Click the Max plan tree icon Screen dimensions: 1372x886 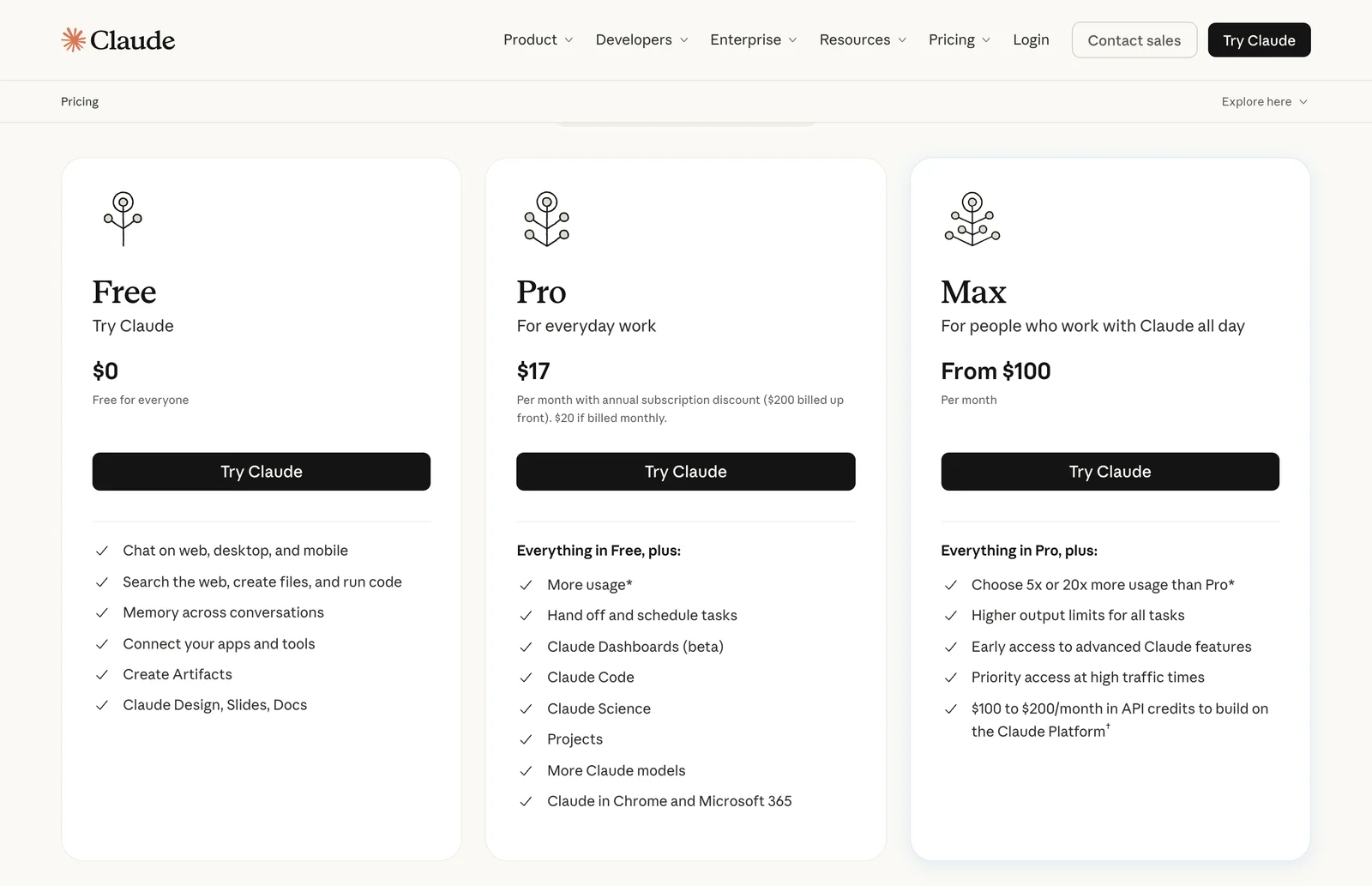972,219
